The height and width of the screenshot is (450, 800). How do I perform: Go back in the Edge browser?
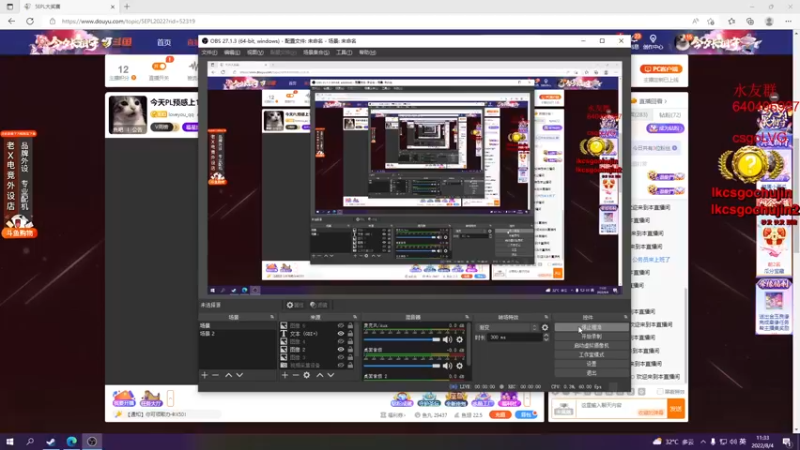11,21
